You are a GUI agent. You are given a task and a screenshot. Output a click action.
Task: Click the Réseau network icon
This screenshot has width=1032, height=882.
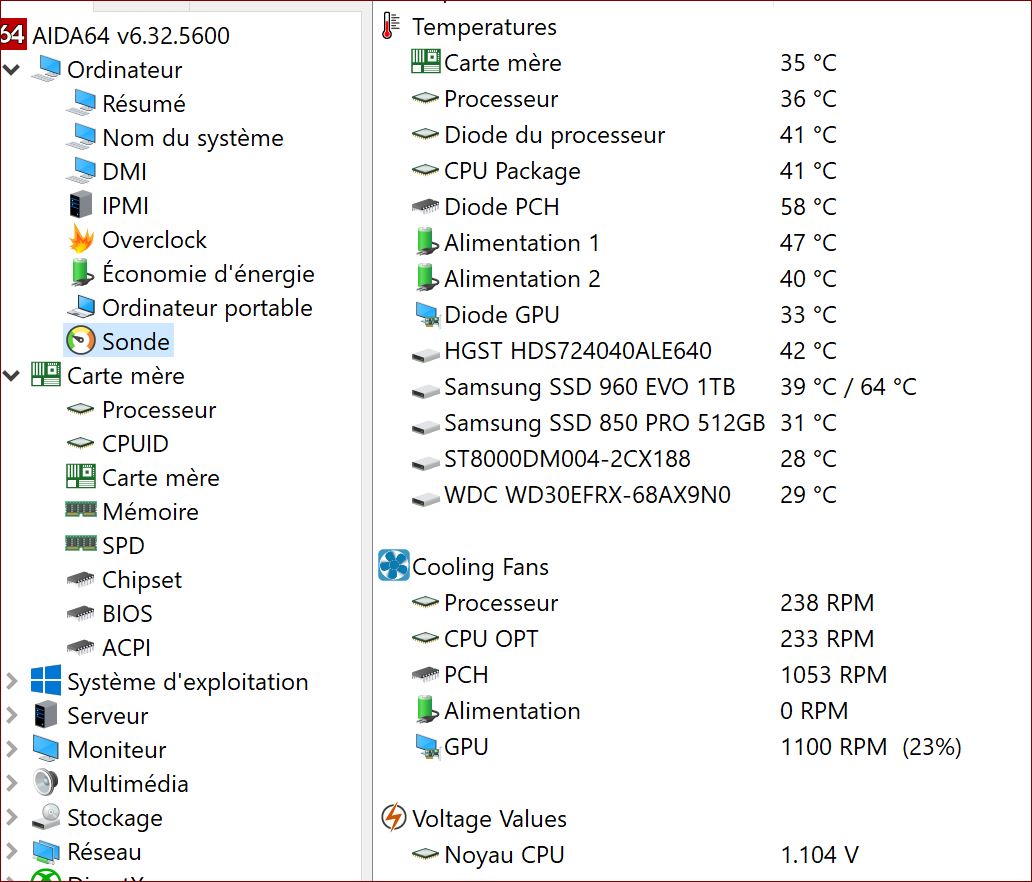coord(46,851)
